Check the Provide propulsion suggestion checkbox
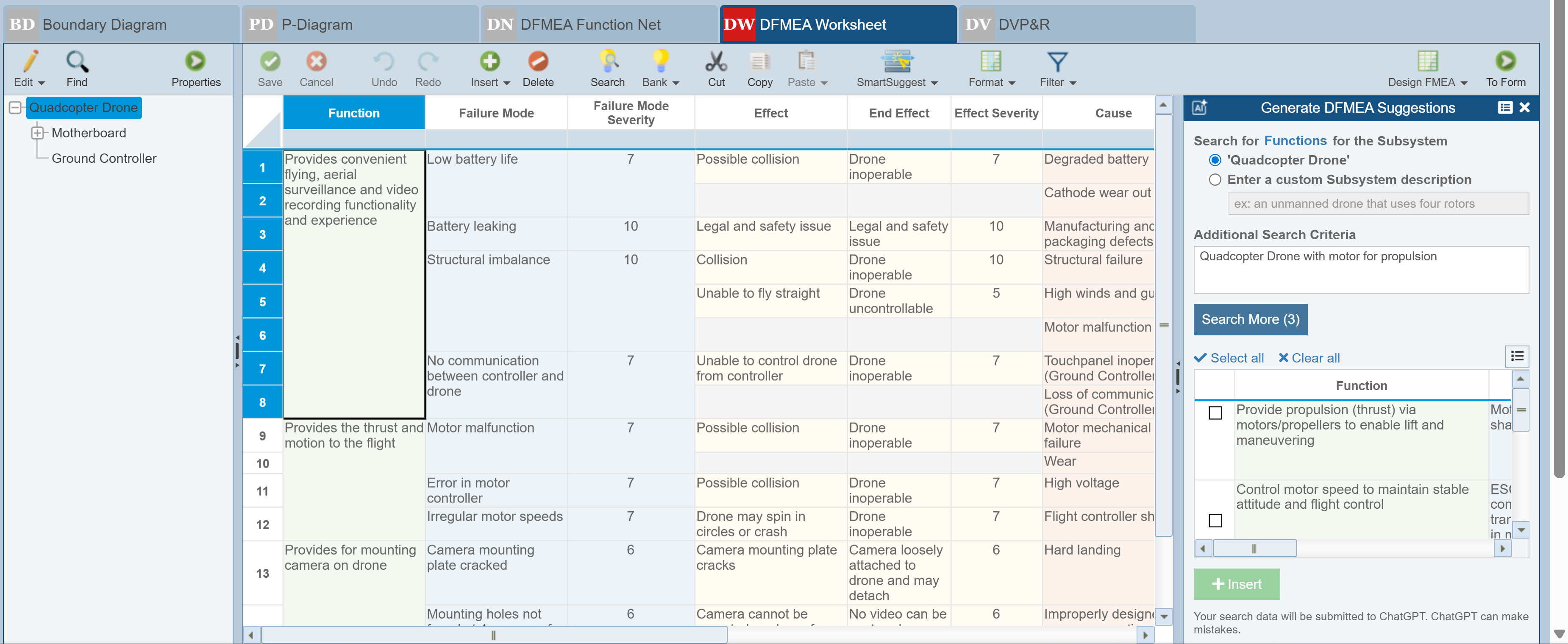Viewport: 1568px width, 644px height. coord(1215,413)
